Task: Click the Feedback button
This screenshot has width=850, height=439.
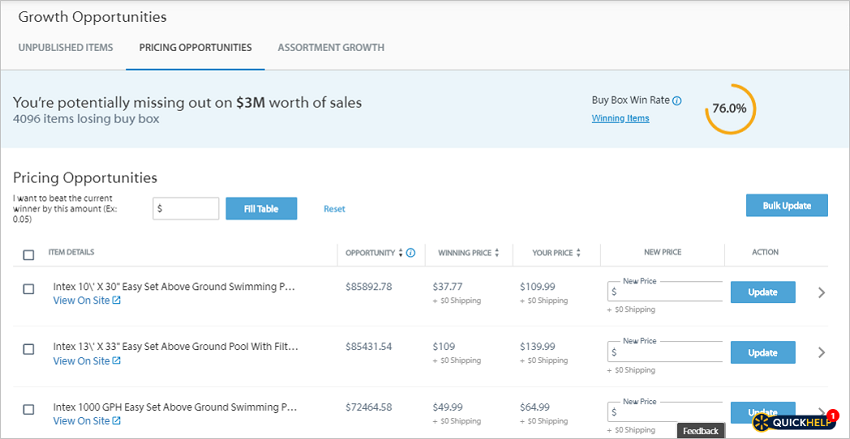Action: pos(700,431)
